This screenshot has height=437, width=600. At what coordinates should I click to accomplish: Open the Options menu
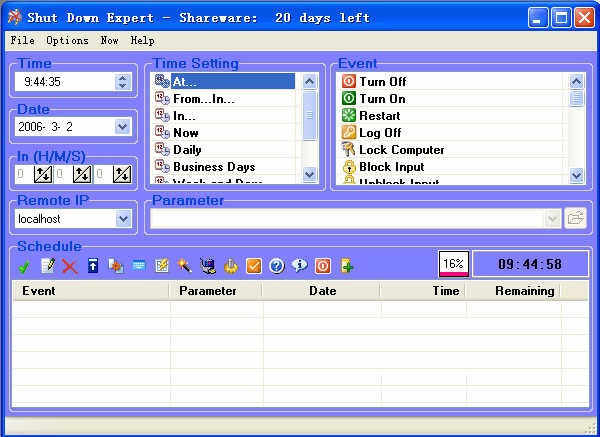(x=67, y=40)
